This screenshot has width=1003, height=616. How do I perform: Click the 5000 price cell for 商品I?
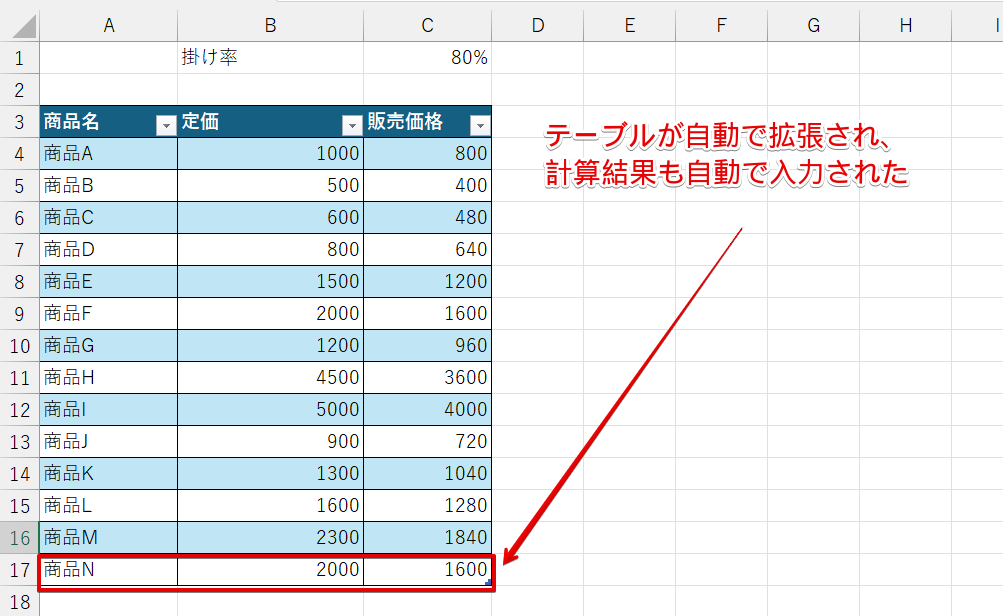coord(271,409)
